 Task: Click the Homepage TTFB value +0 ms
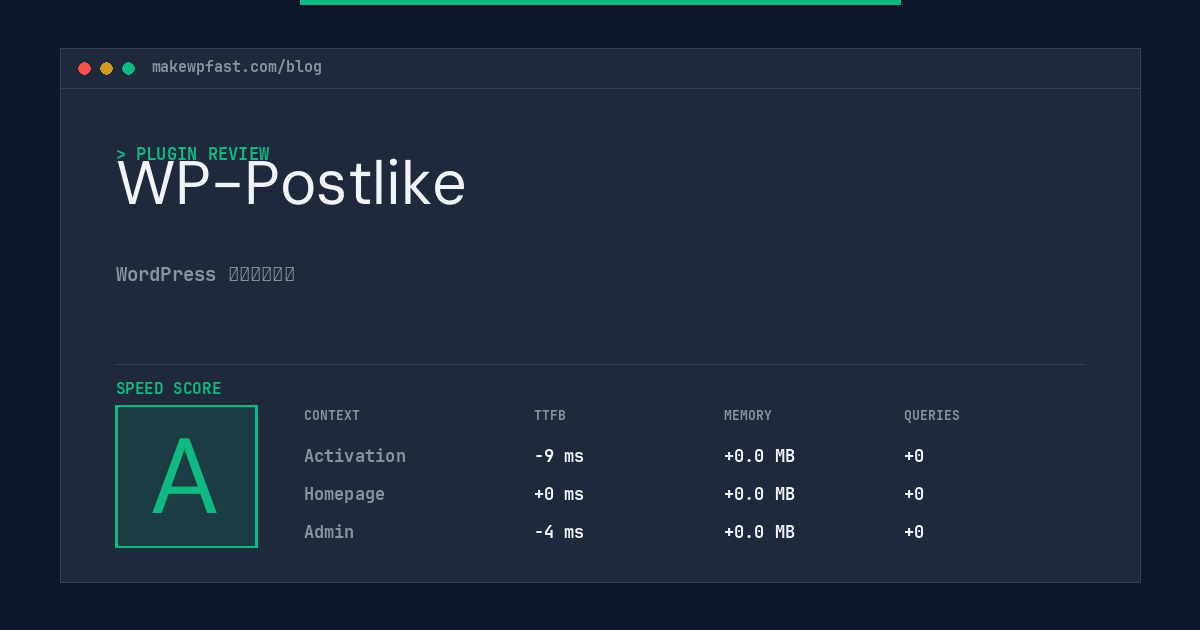tap(559, 494)
